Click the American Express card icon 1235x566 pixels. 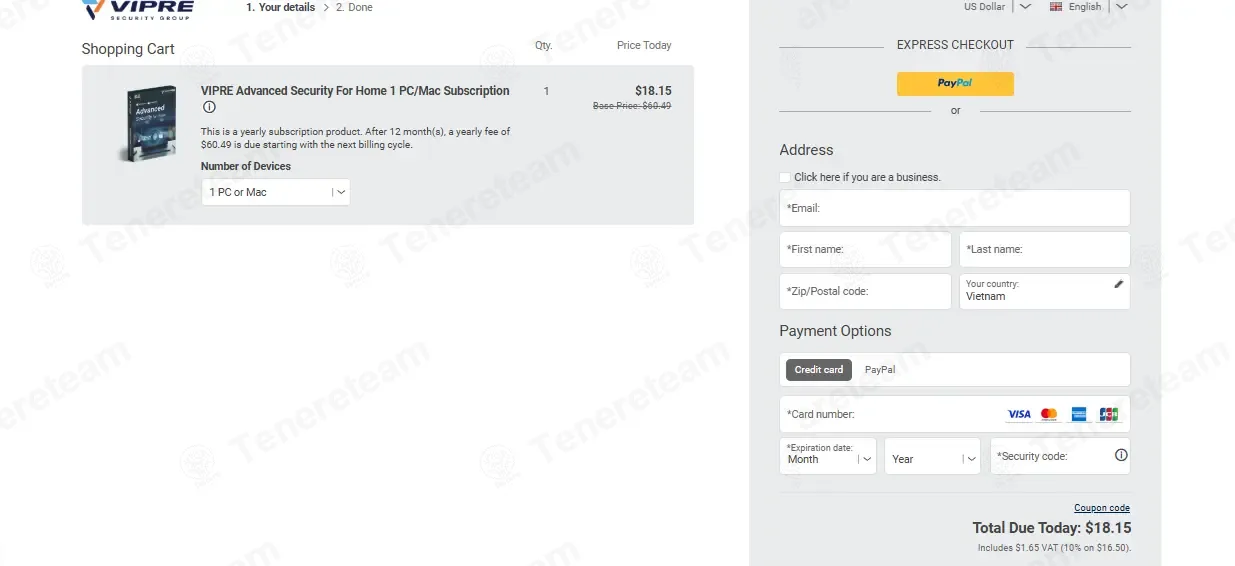coord(1079,414)
